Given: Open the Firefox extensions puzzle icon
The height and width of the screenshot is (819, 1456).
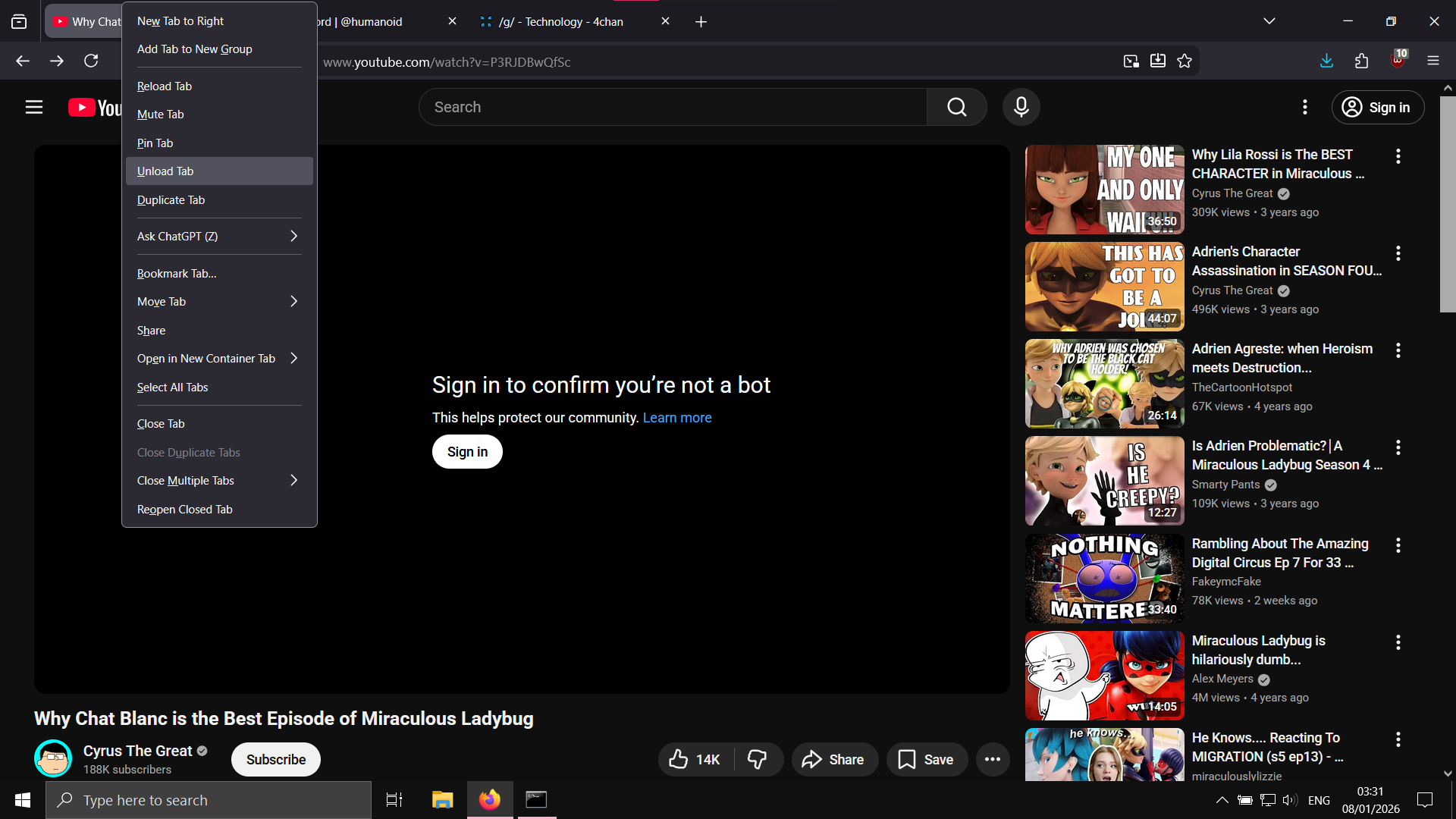Looking at the screenshot, I should pos(1362,61).
